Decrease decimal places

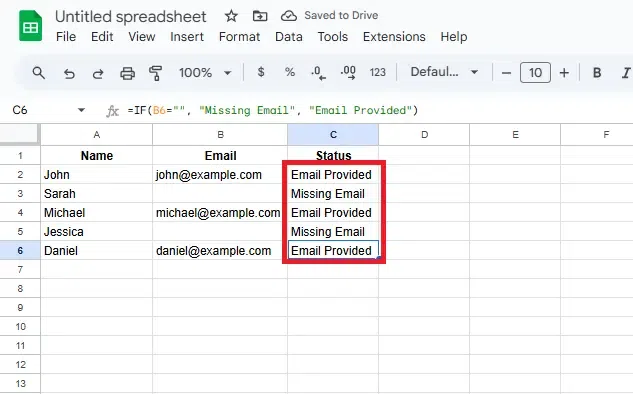[318, 73]
